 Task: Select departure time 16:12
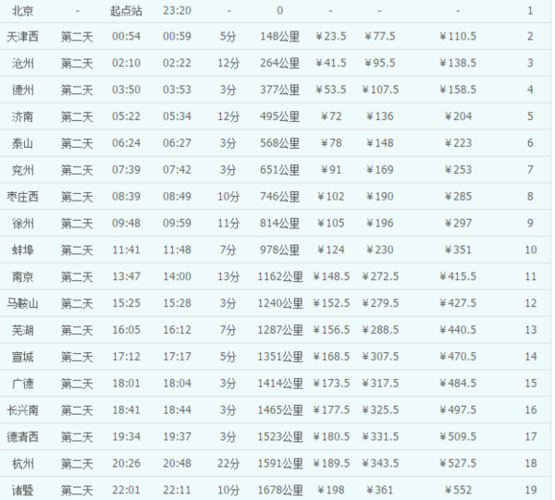point(177,330)
